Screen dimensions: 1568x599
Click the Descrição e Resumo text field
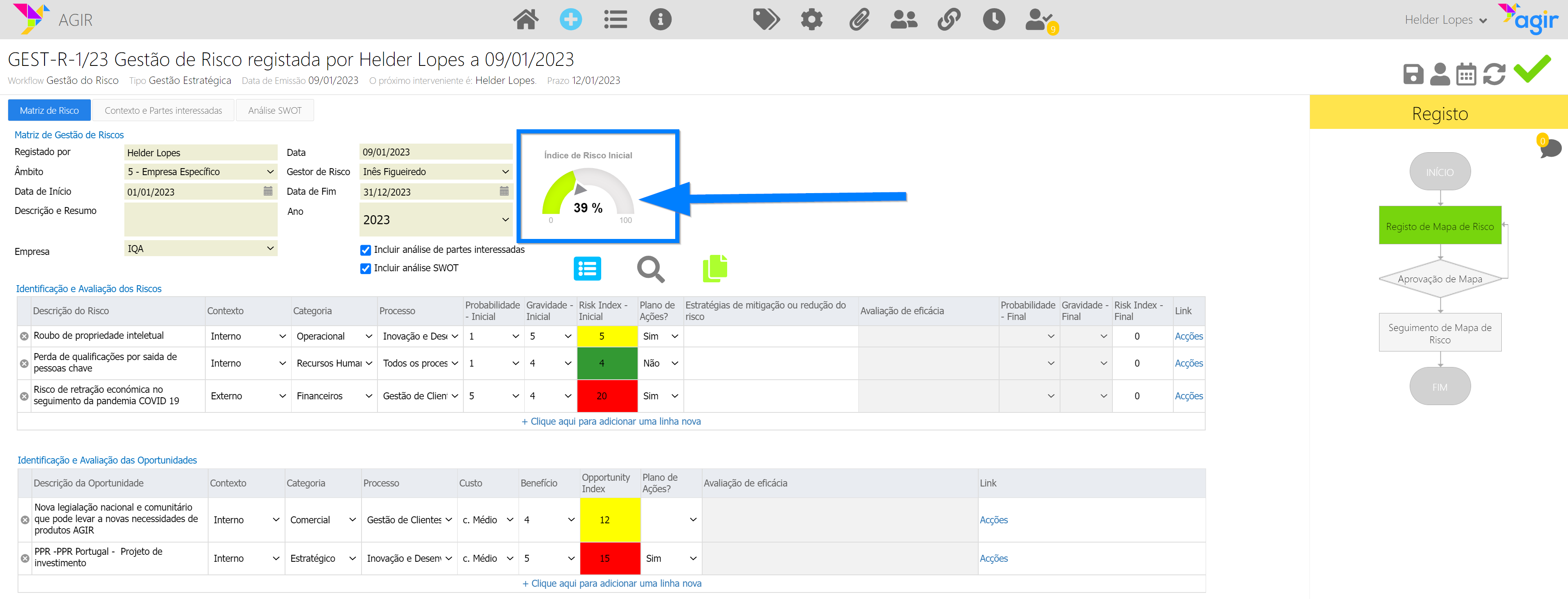200,219
